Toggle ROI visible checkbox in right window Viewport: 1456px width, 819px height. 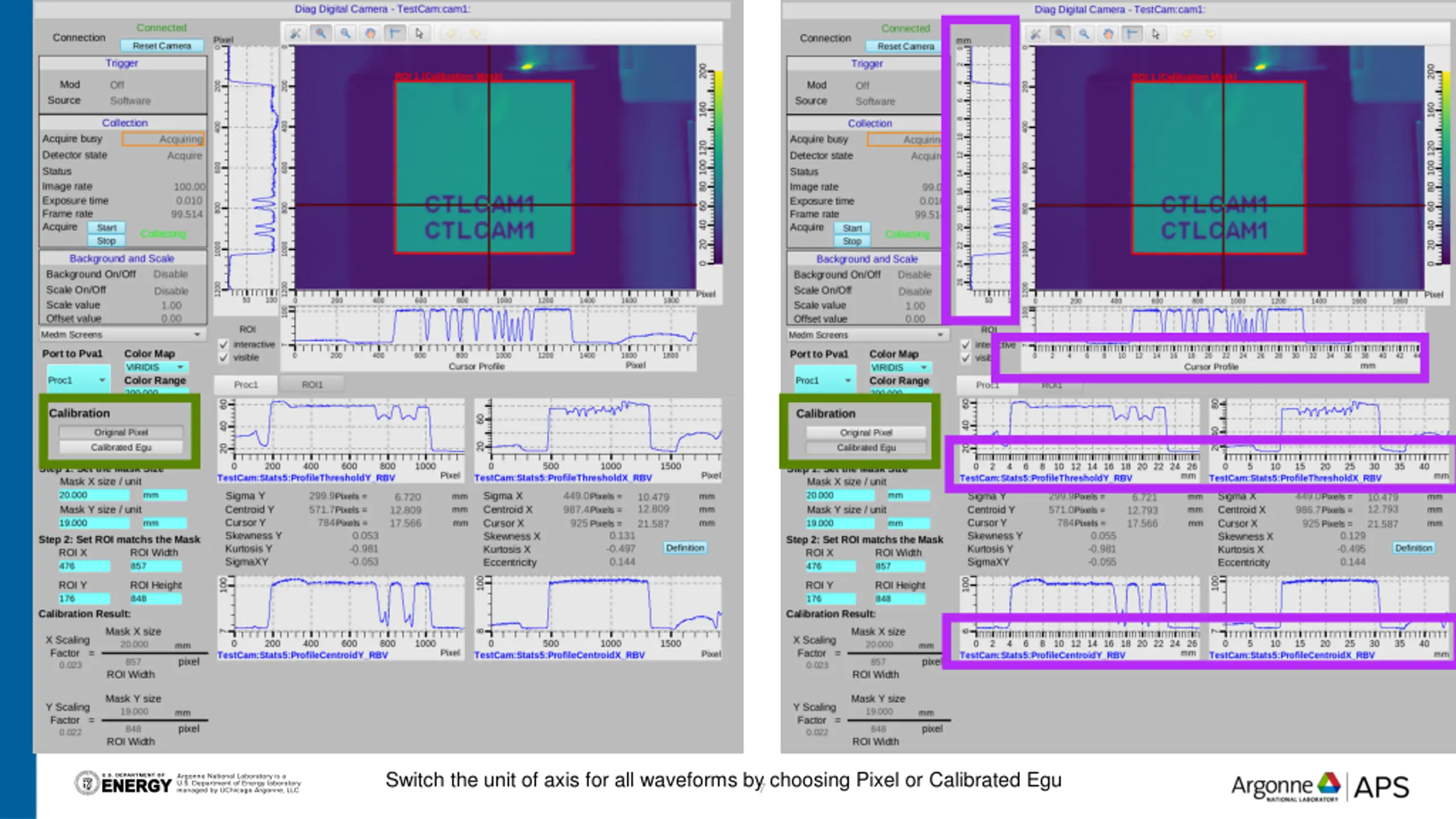(966, 358)
